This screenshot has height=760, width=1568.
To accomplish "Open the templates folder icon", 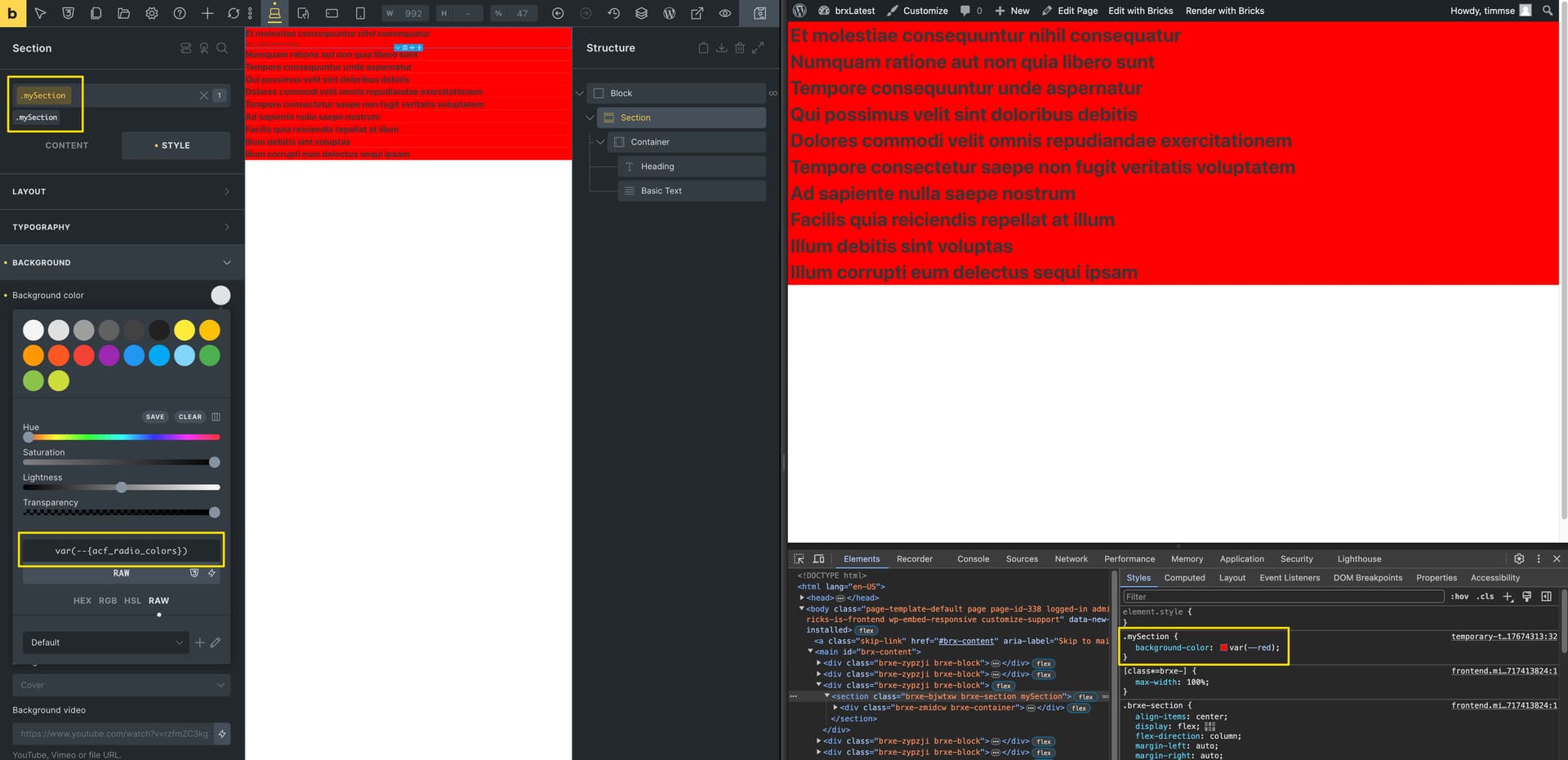I will pos(123,13).
